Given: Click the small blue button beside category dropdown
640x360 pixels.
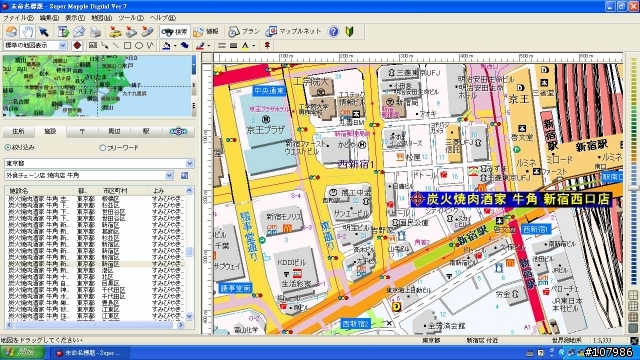Looking at the screenshot, I should [184, 176].
